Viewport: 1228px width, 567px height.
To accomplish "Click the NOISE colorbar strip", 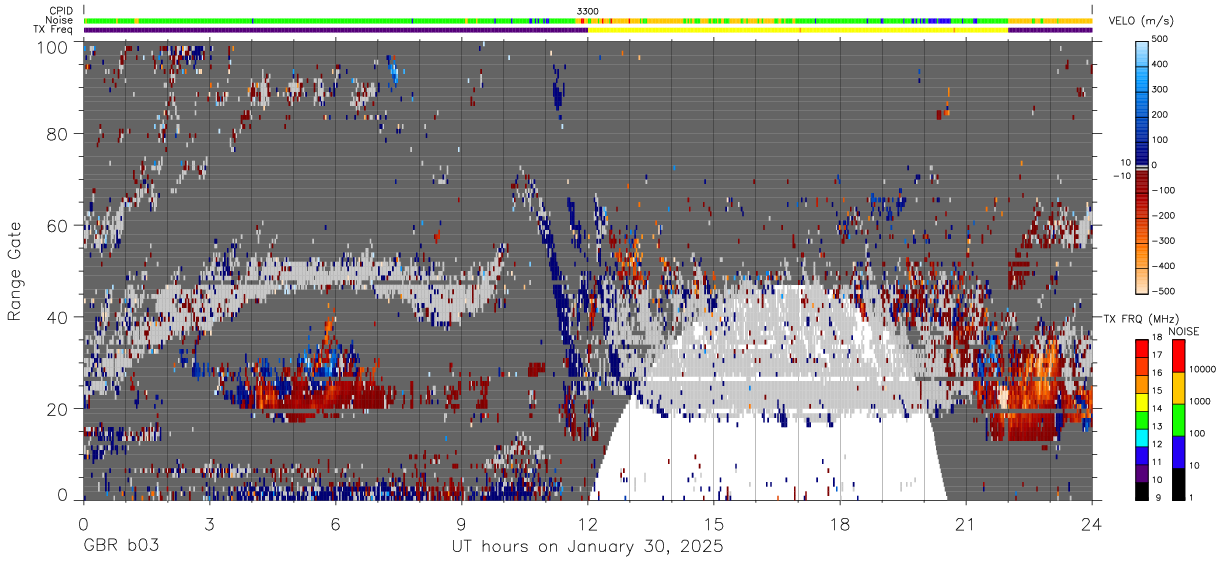I will coord(1178,419).
